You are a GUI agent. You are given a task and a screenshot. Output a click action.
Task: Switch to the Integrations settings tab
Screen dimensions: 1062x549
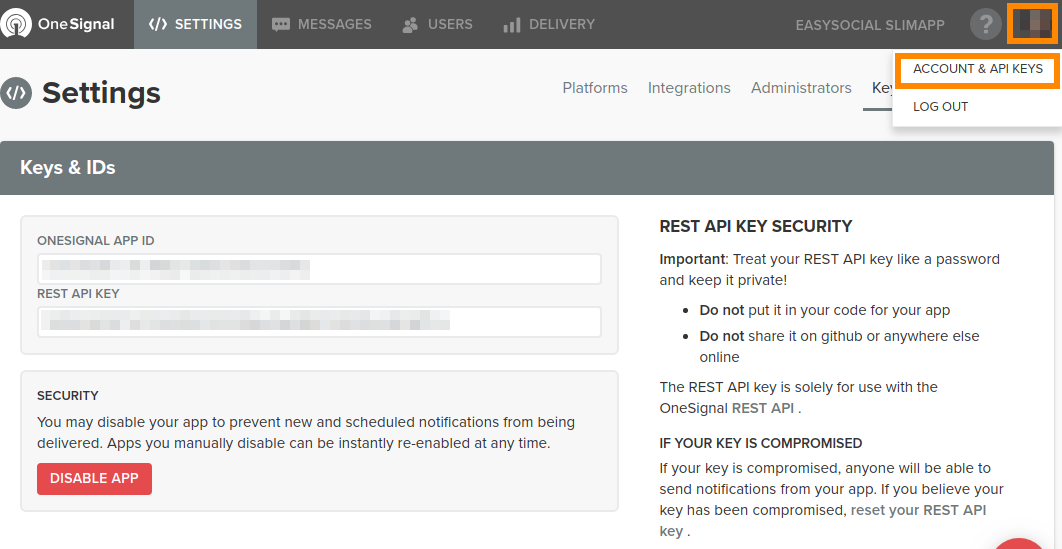click(x=689, y=88)
